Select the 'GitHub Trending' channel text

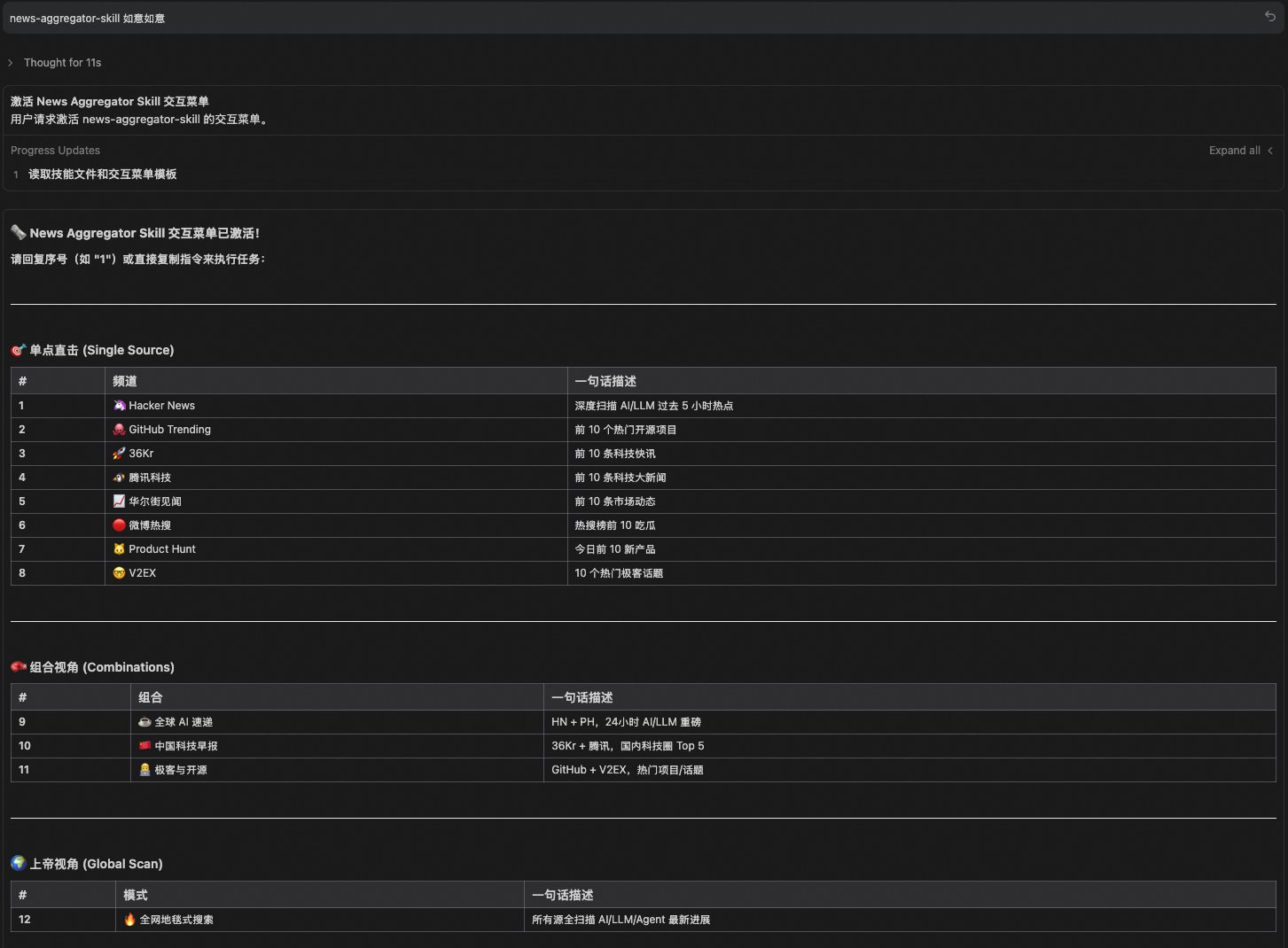(169, 430)
